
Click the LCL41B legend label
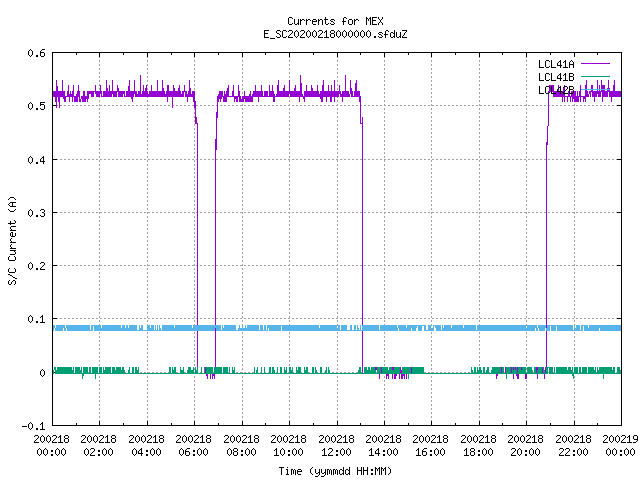pos(556,77)
